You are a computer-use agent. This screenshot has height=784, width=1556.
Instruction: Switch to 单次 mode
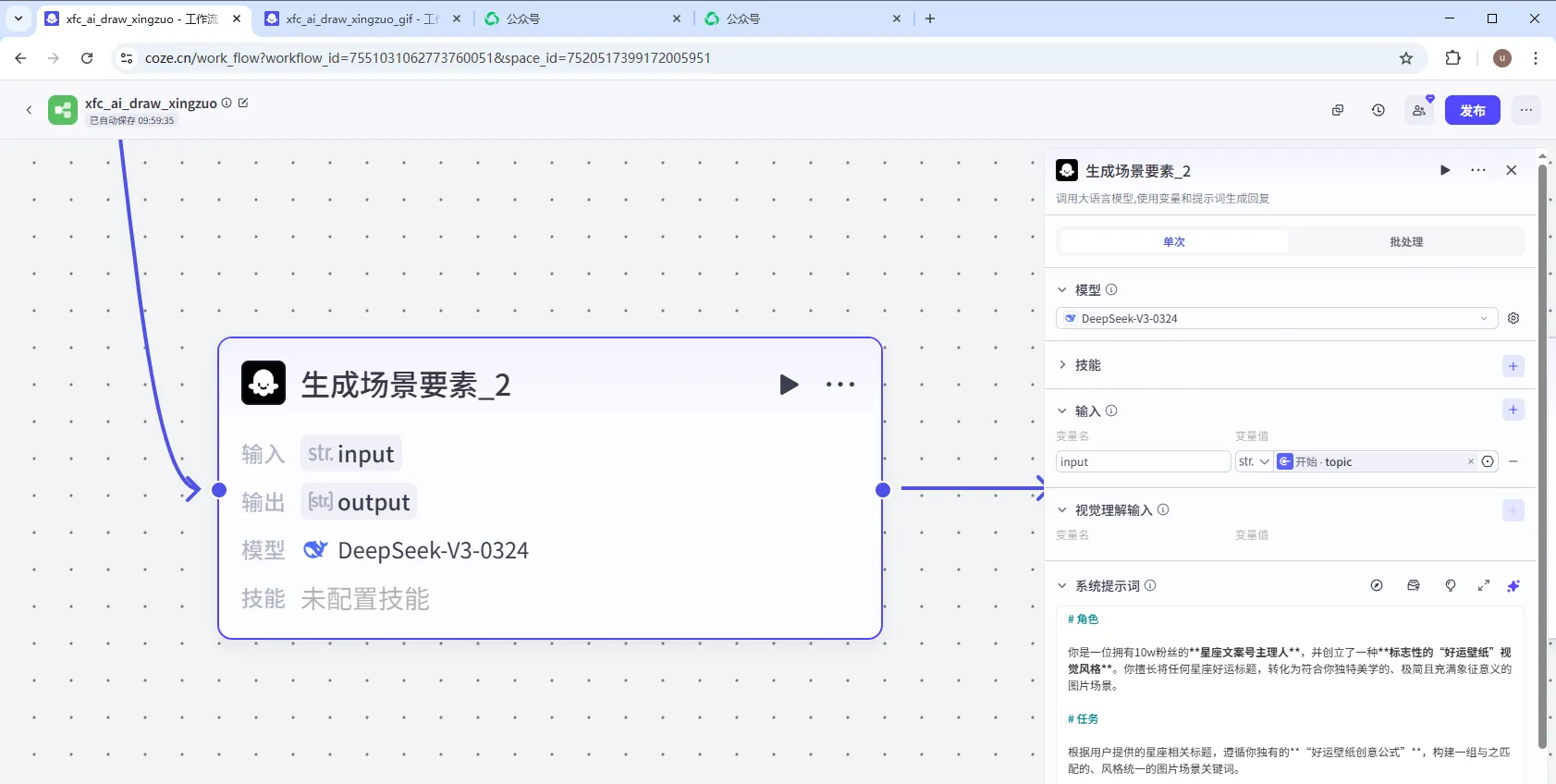pos(1173,242)
